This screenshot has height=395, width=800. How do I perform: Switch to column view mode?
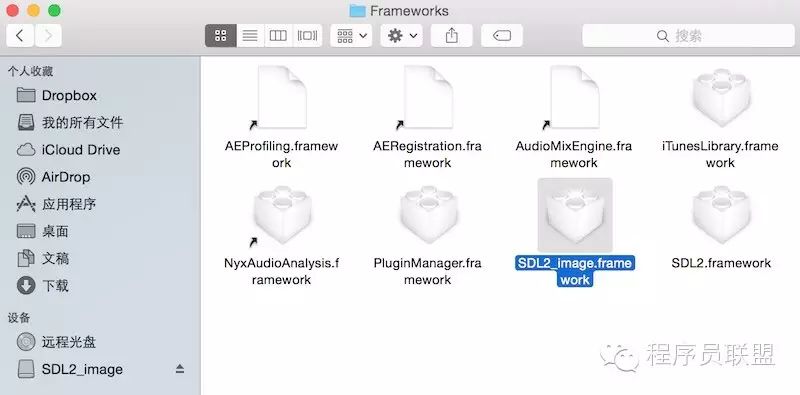point(278,35)
